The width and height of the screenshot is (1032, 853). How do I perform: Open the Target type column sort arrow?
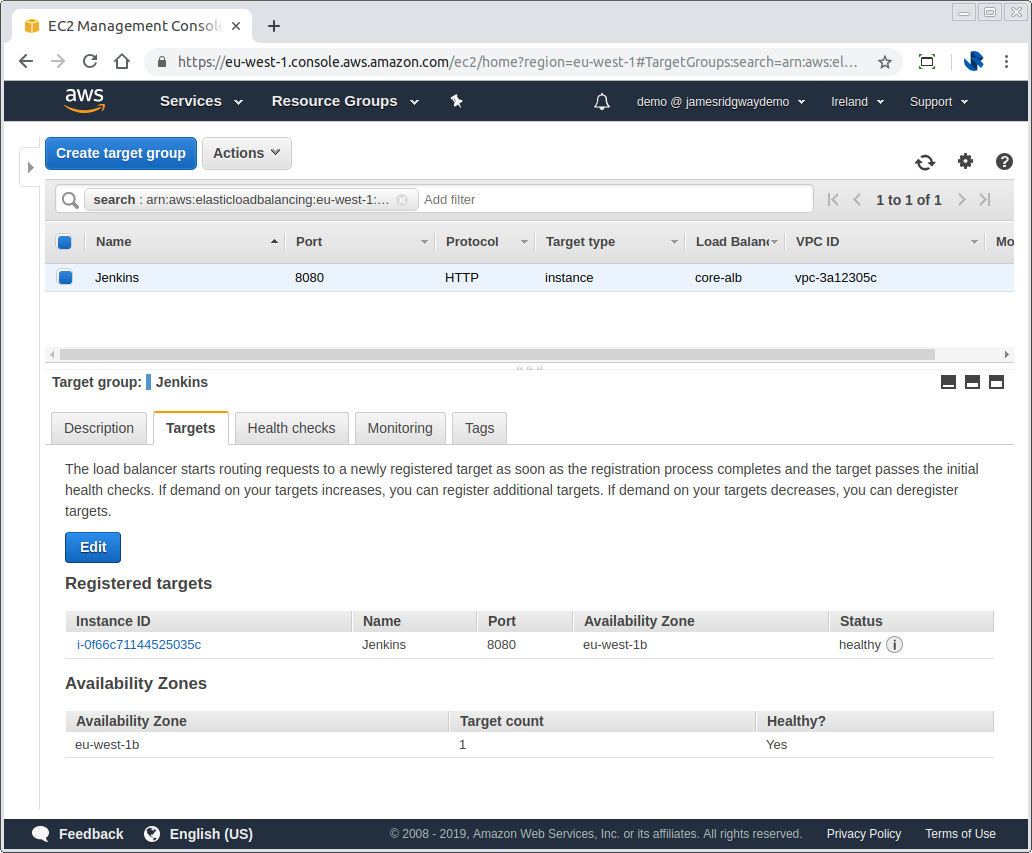[674, 242]
